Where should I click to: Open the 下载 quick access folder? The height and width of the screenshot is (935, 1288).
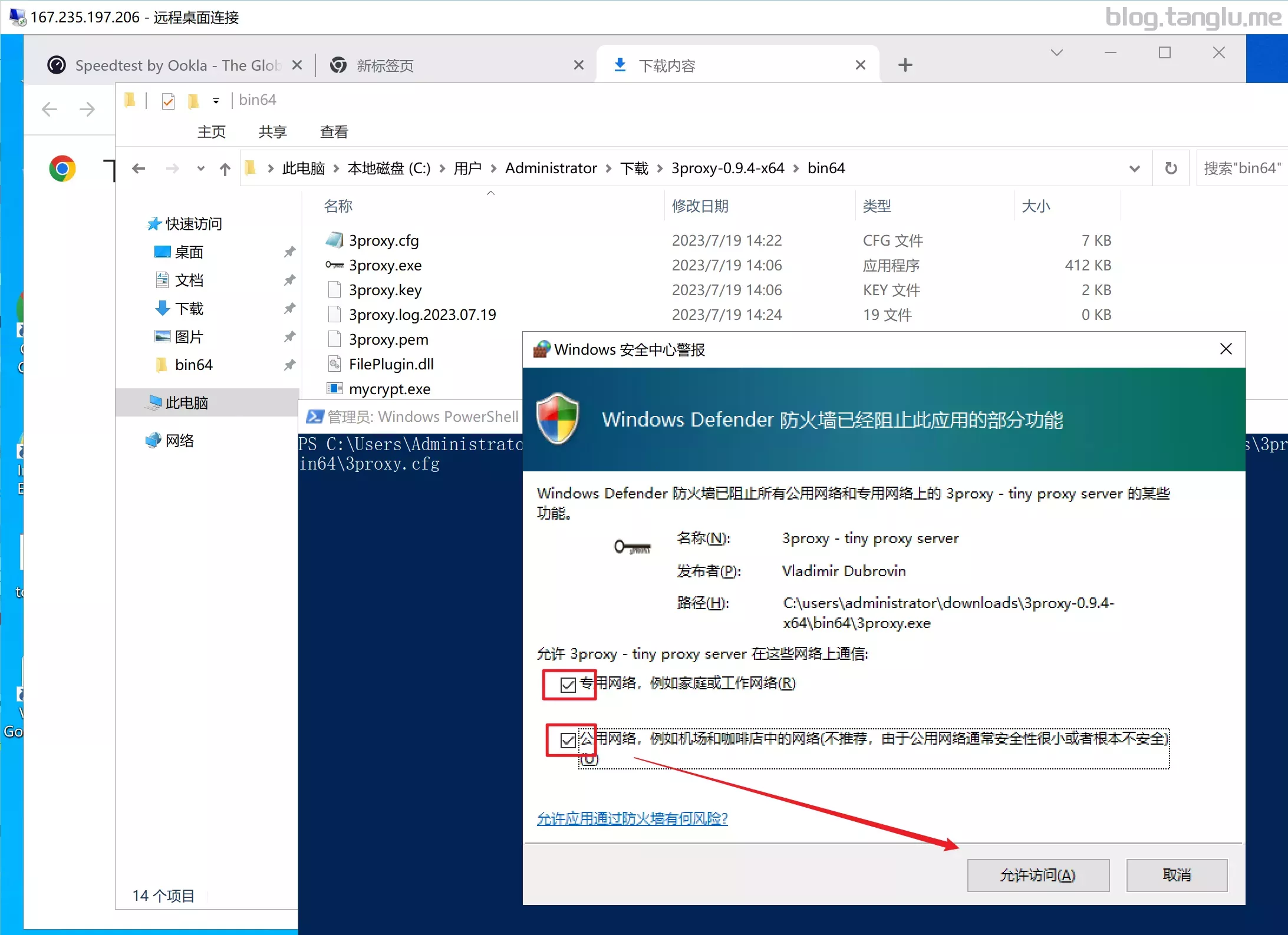(189, 309)
